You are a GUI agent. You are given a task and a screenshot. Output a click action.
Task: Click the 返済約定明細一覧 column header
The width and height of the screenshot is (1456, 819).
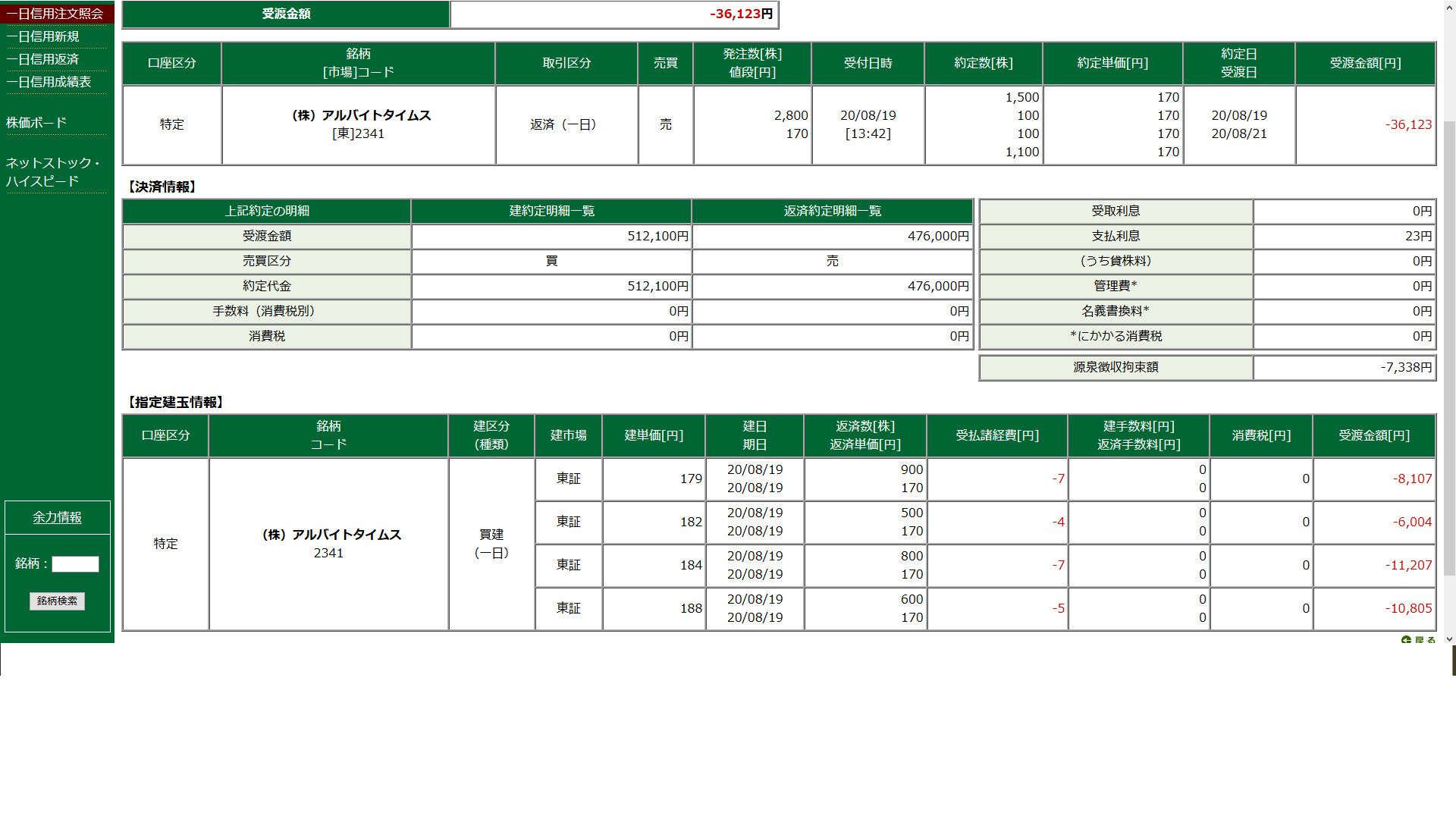(832, 211)
